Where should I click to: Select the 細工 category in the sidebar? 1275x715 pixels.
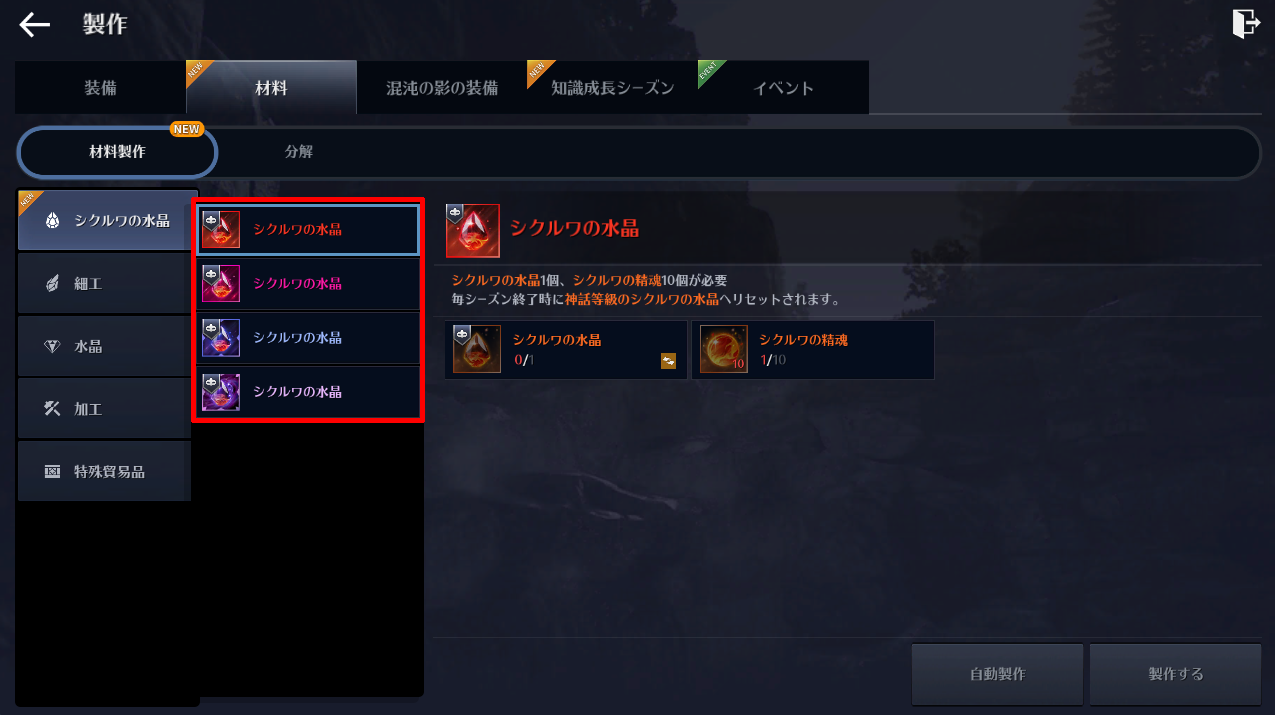coord(104,284)
